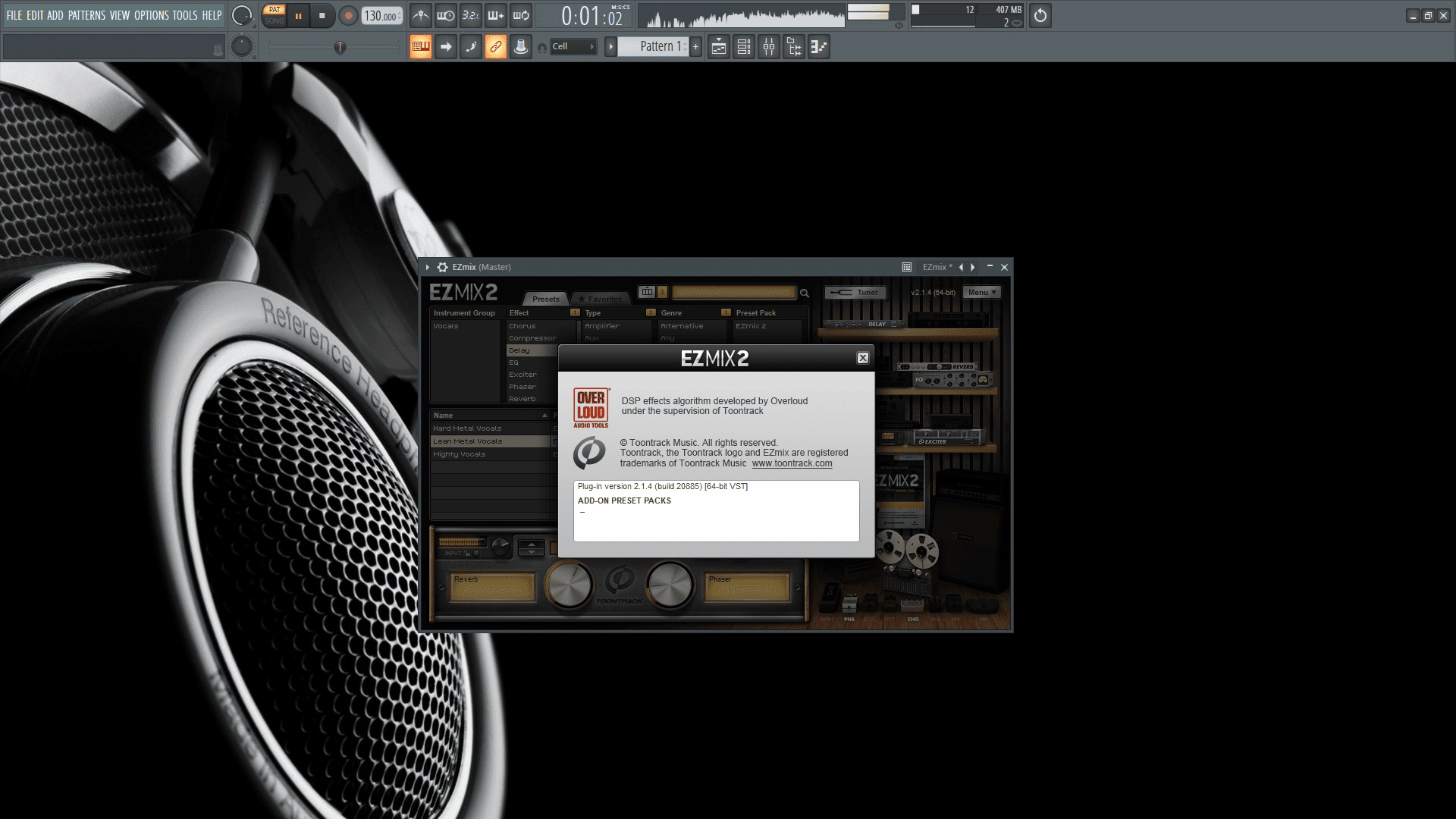
Task: Click the master volume knob
Action: pos(242,15)
